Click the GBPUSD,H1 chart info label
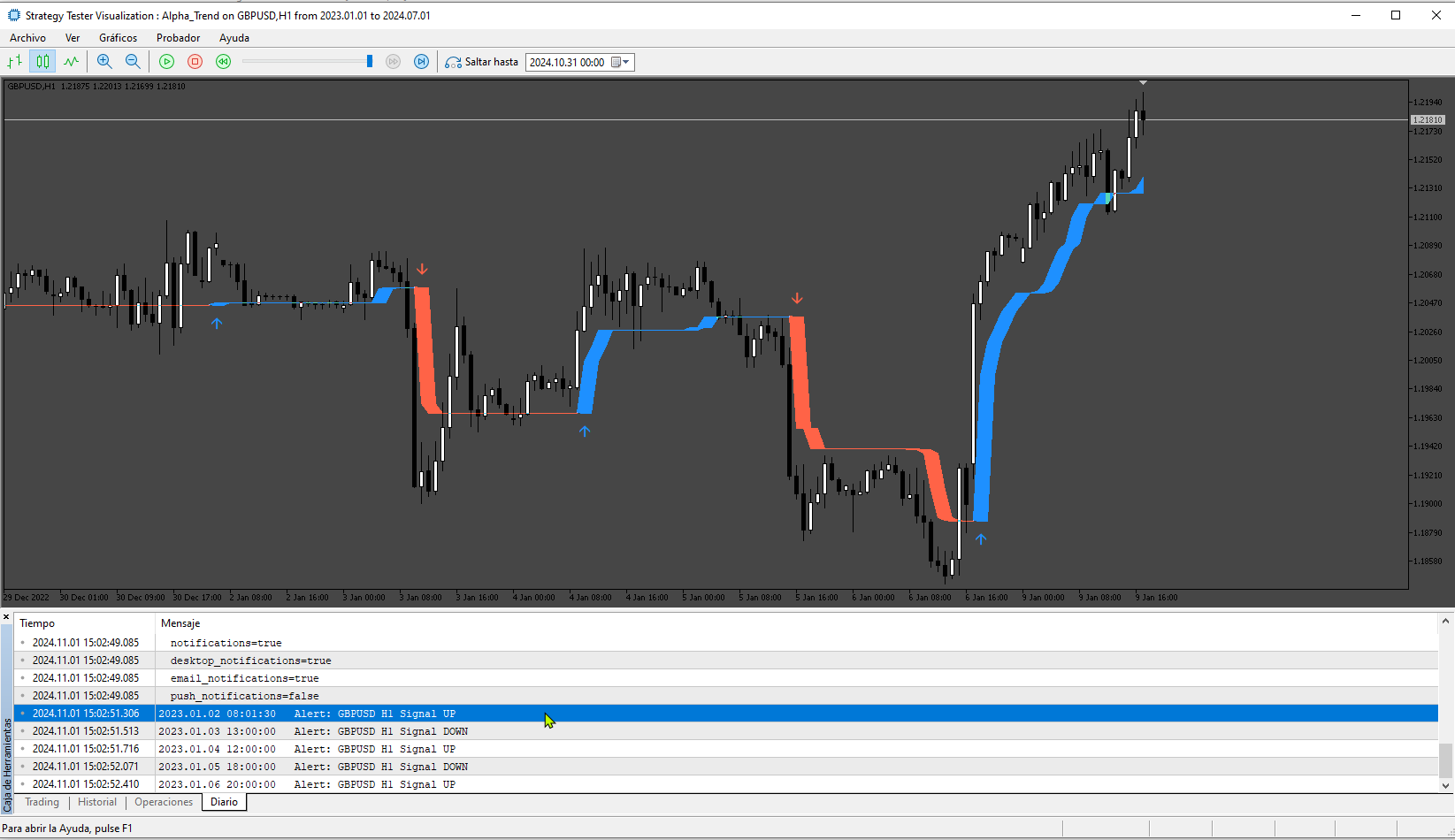This screenshot has width=1455, height=840. click(x=96, y=86)
